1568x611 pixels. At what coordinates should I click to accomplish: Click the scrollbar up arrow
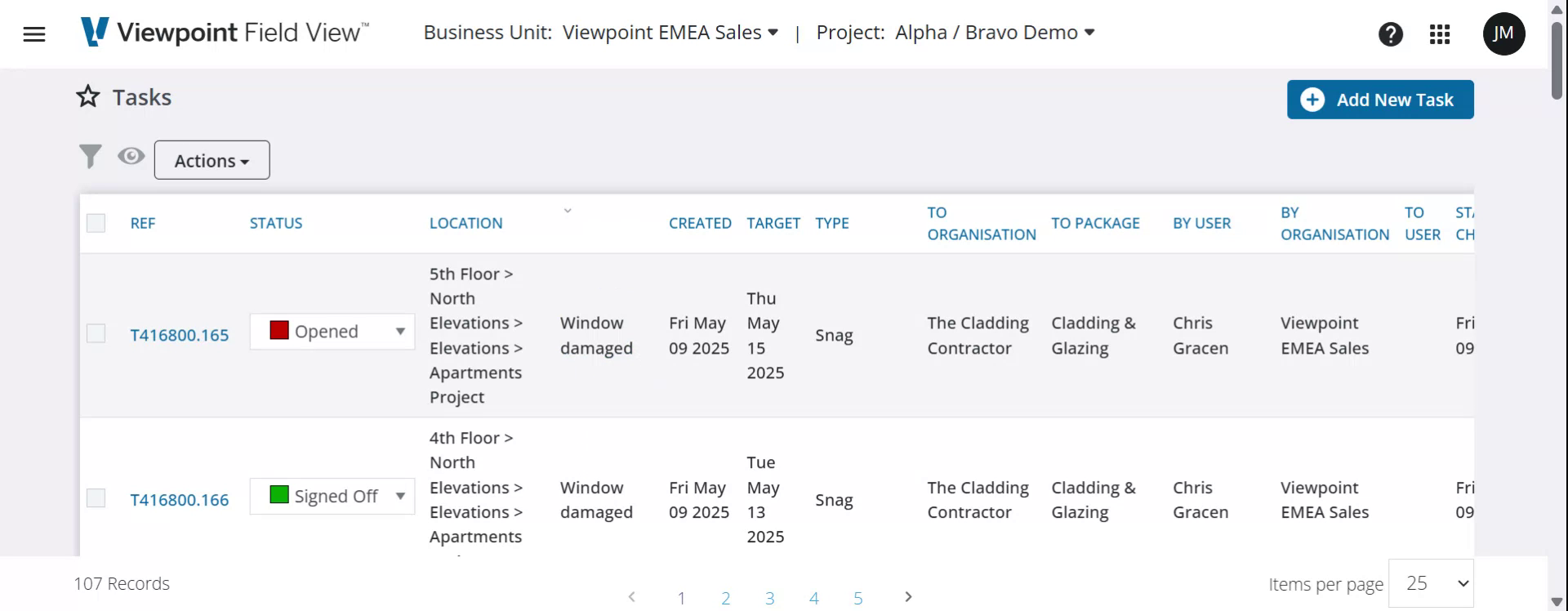tap(1557, 8)
